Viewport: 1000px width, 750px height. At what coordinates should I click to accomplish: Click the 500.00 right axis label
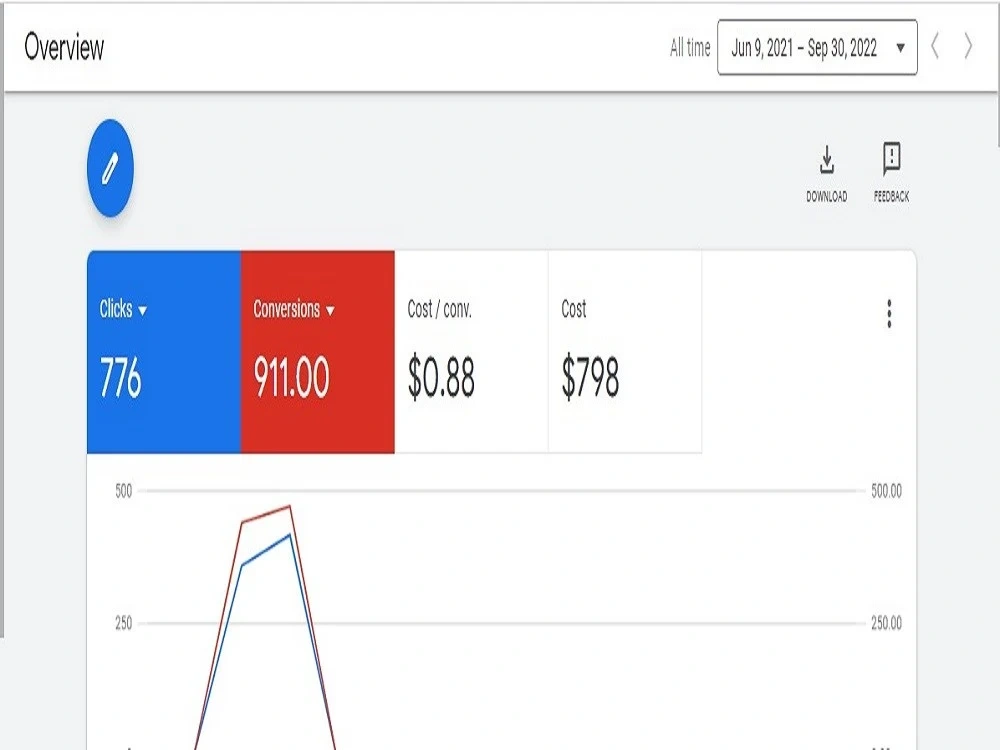pos(886,491)
